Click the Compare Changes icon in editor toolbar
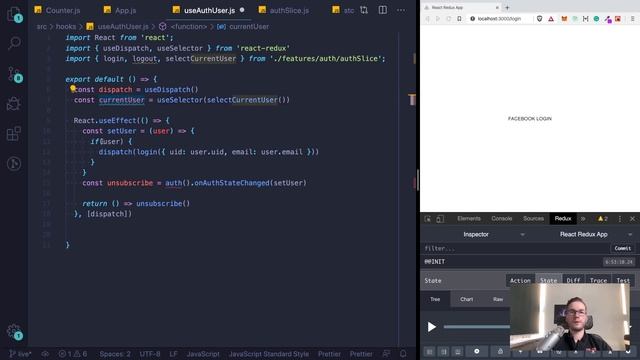This screenshot has width=640, height=360. click(x=364, y=10)
